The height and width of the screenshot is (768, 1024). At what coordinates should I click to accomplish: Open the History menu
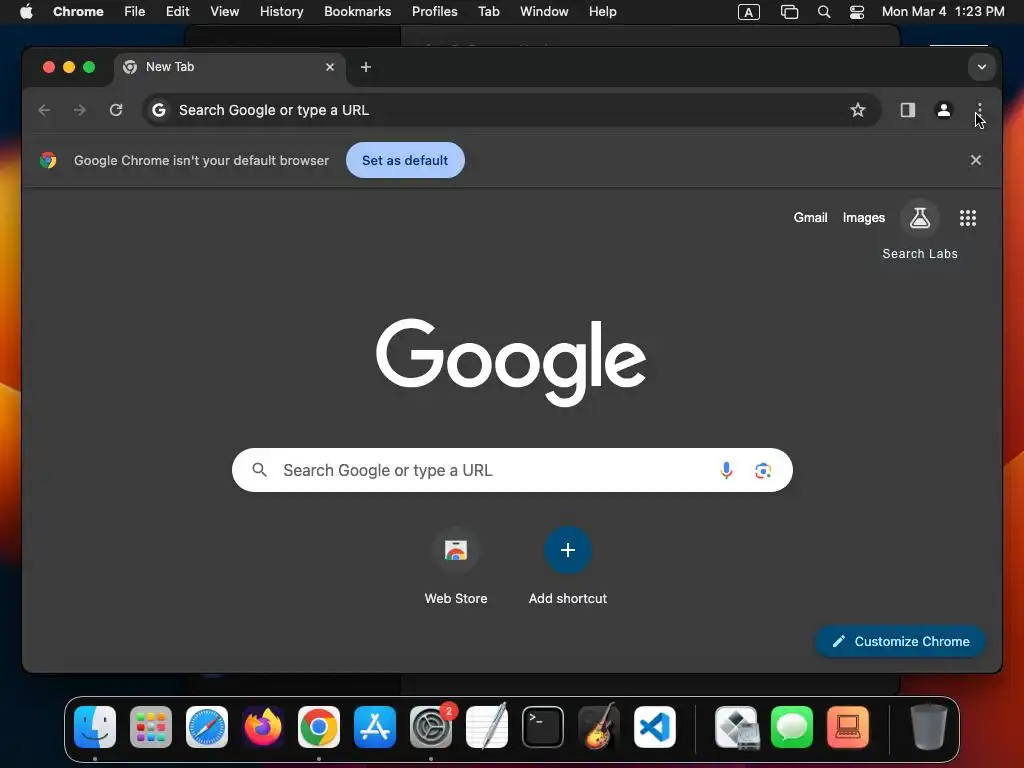(281, 12)
